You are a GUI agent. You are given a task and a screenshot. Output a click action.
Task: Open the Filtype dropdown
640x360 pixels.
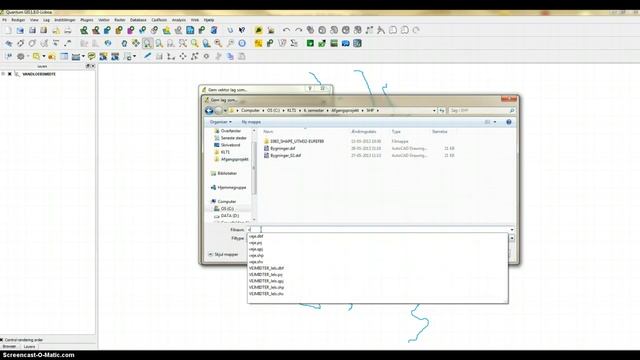click(x=512, y=238)
